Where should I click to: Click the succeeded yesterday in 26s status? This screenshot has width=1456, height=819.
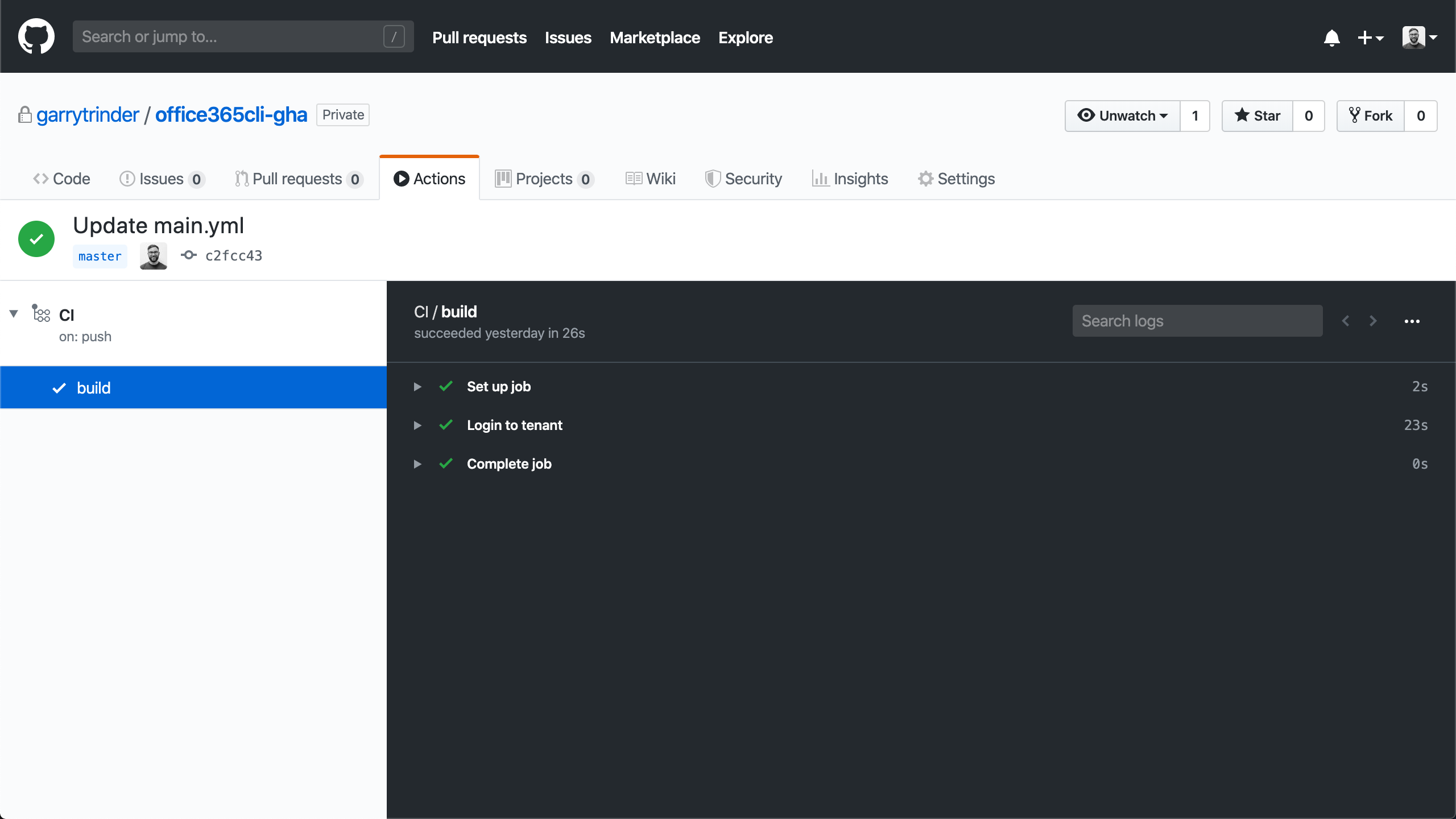pos(499,333)
